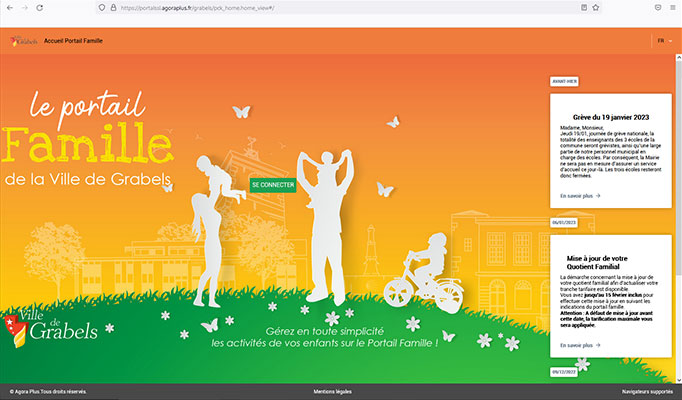Click the reader view icon in address bar

coord(584,7)
